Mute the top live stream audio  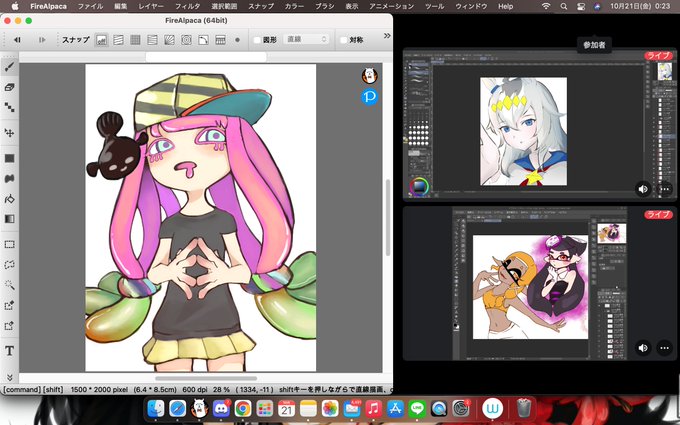[x=643, y=189]
